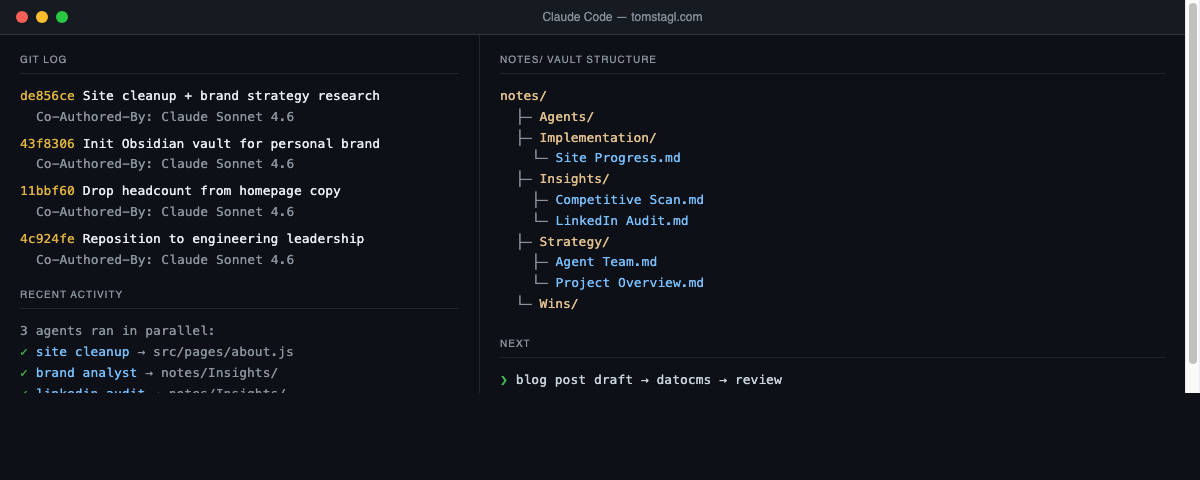Click the green maximize window button
The image size is (1200, 480).
62,17
